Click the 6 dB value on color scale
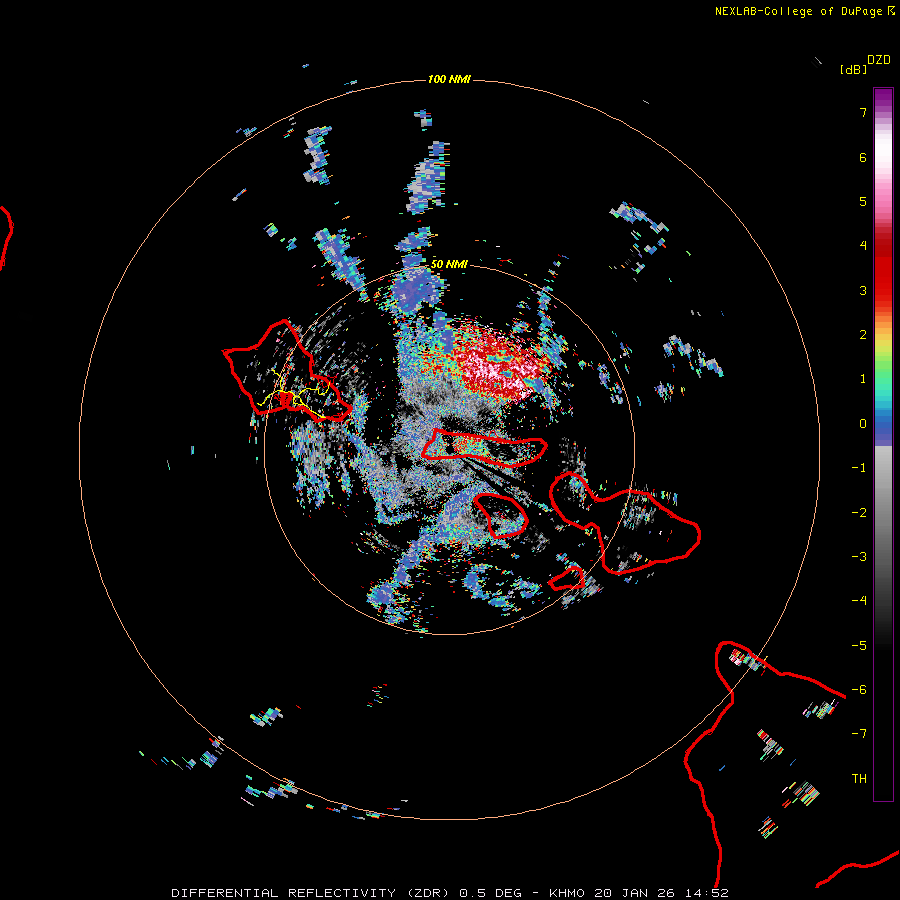This screenshot has height=900, width=900. 863,157
